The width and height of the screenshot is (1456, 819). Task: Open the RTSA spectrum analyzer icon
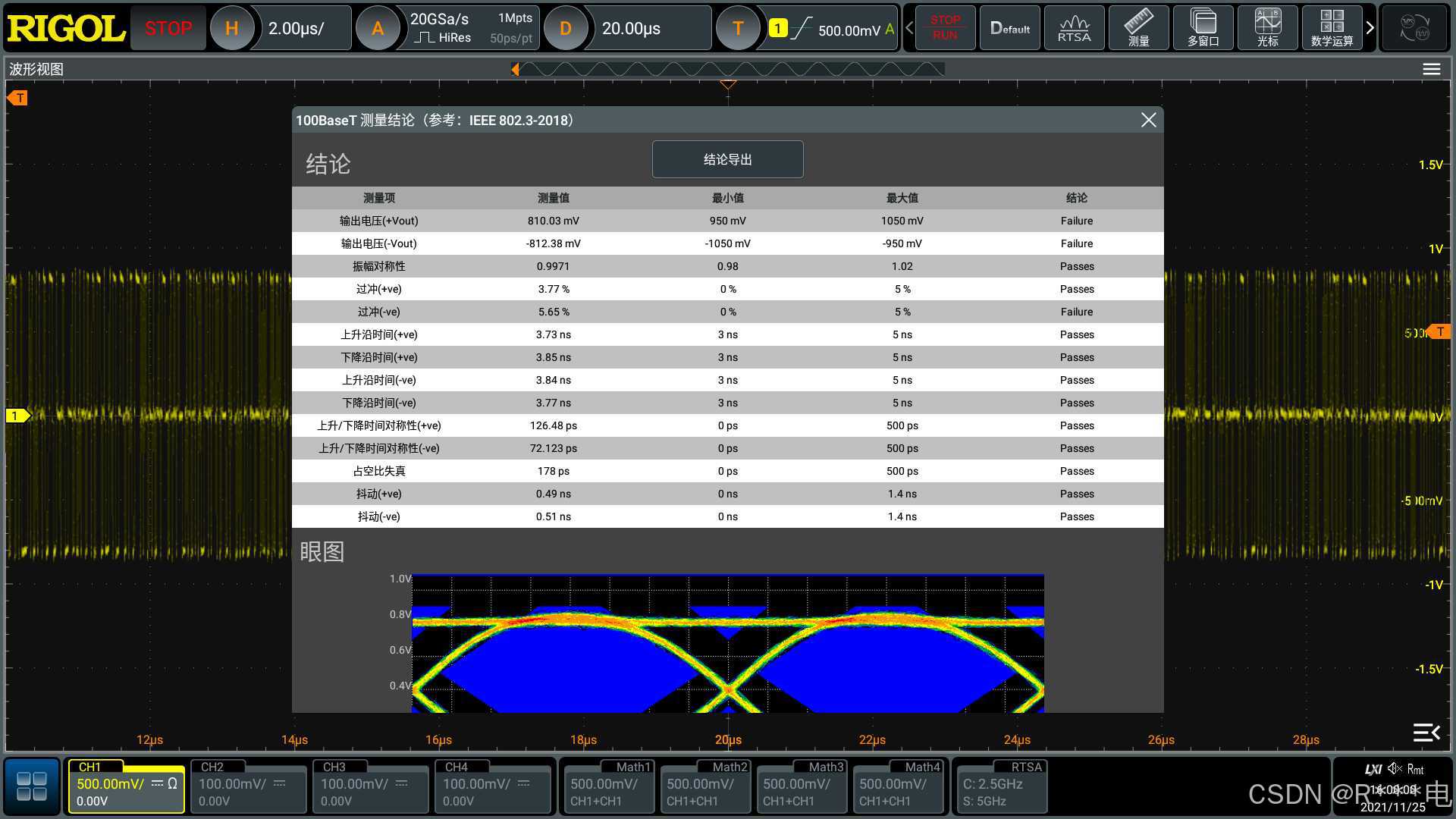(x=1074, y=28)
